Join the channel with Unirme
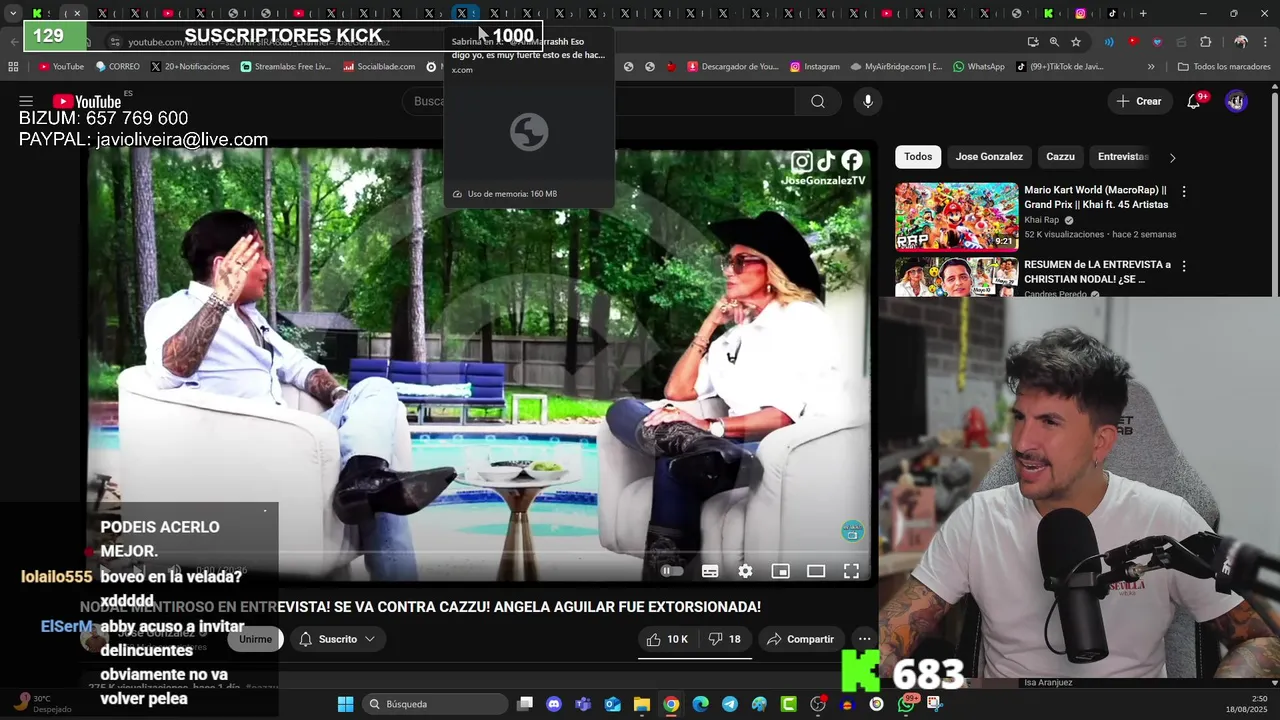Screen dimensions: 1280x720 tap(255, 639)
